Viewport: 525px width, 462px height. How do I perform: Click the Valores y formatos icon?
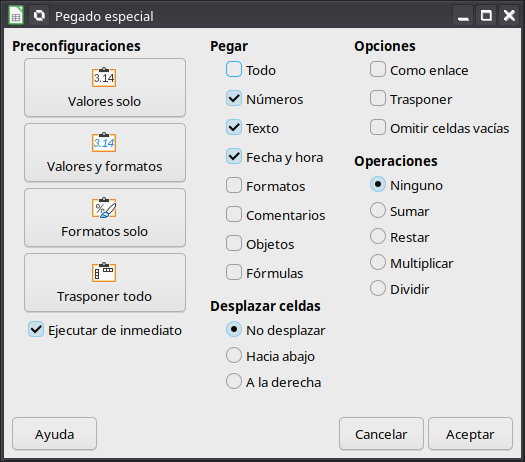pos(104,142)
